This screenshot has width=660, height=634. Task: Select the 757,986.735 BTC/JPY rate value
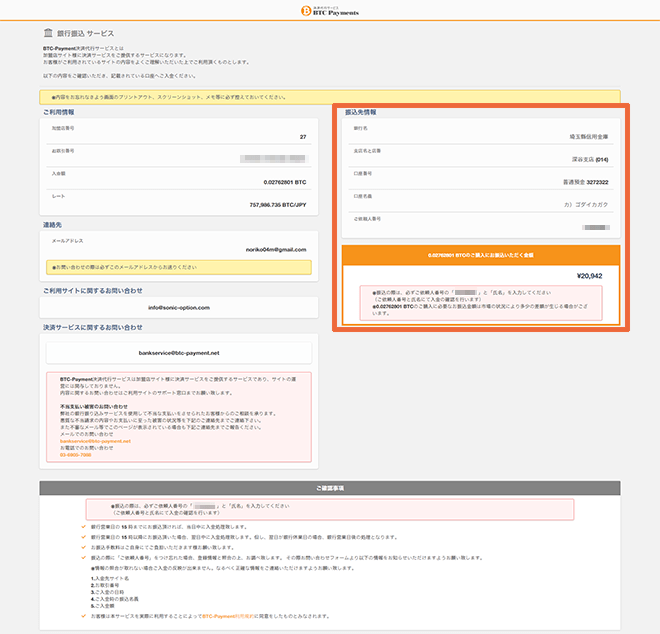tap(278, 205)
